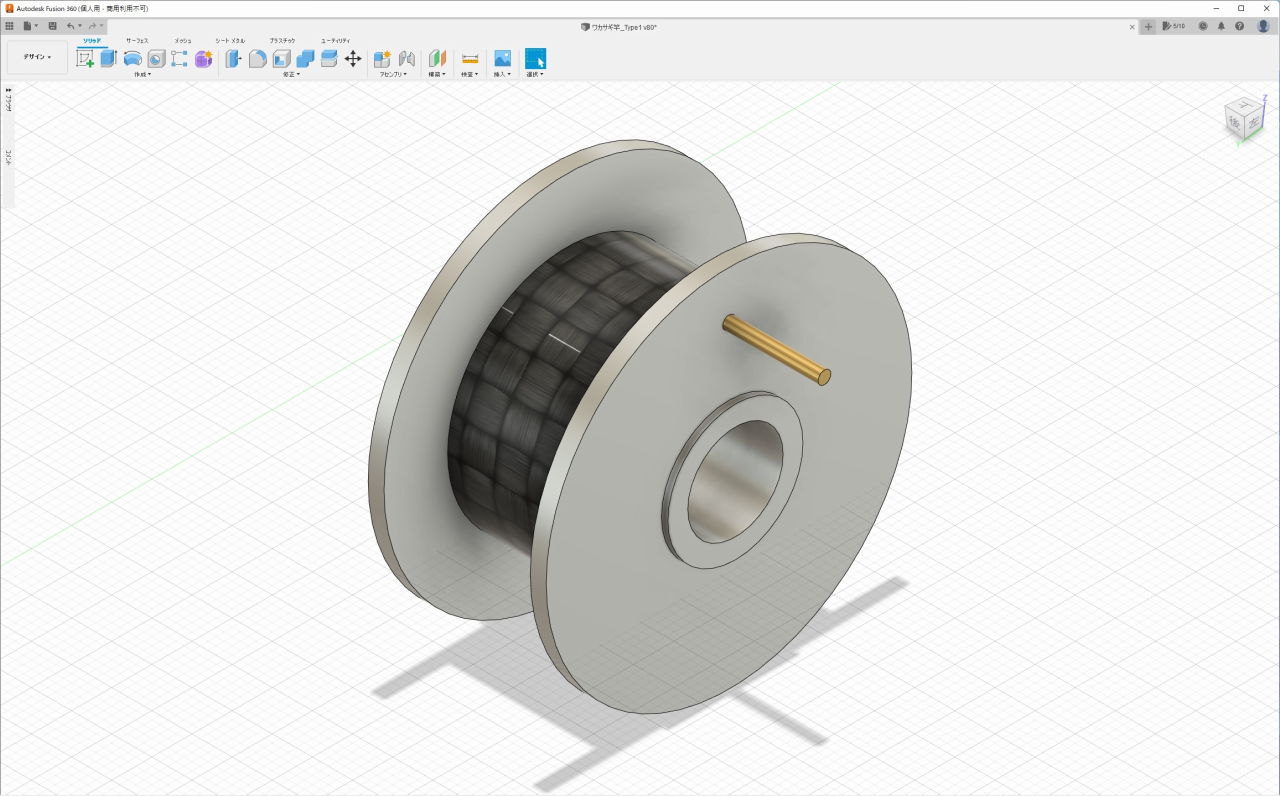1280x796 pixels.
Task: Click the 5/10 editable documents counter
Action: click(1174, 26)
